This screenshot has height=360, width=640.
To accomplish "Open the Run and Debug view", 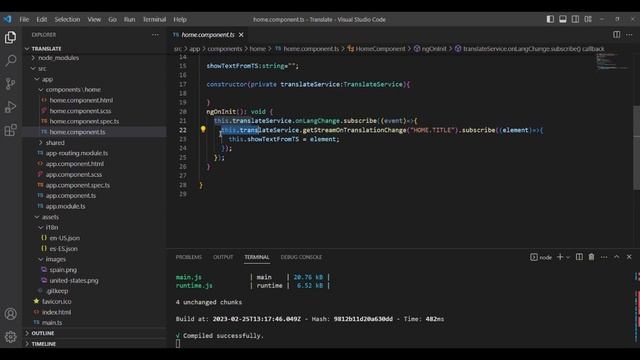I will pyautogui.click(x=11, y=107).
